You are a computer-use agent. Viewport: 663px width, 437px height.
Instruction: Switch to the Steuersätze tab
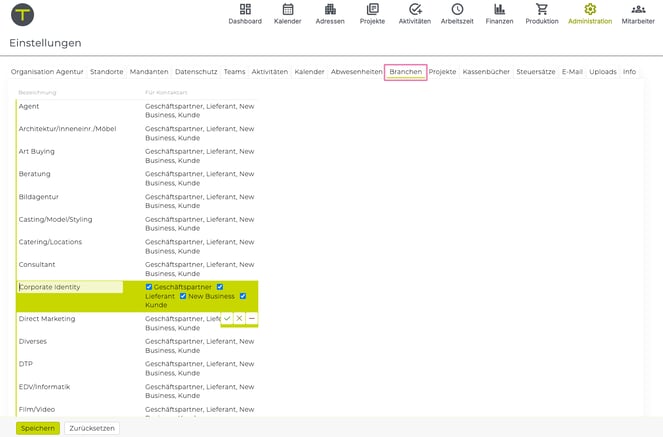[536, 72]
